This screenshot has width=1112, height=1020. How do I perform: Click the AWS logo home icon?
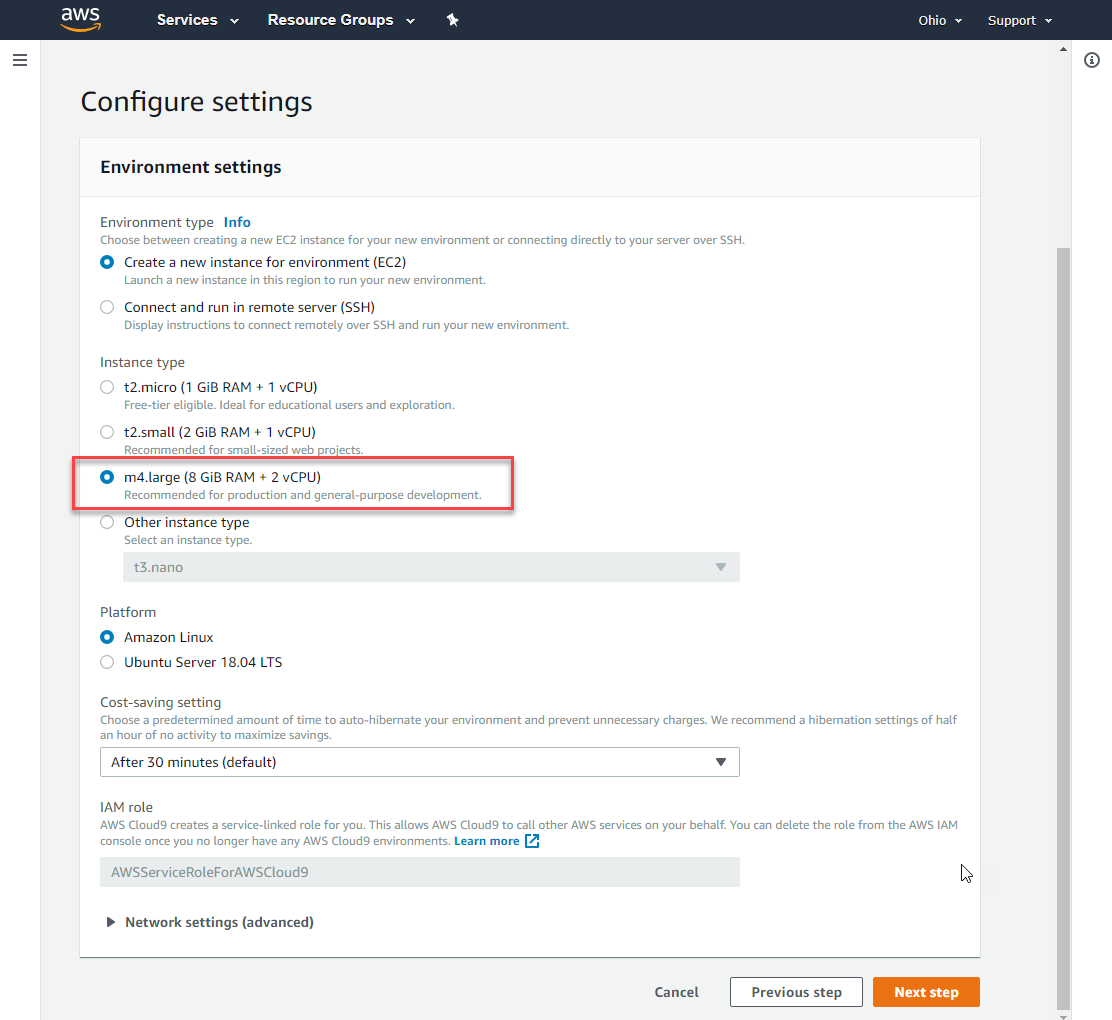(x=80, y=20)
